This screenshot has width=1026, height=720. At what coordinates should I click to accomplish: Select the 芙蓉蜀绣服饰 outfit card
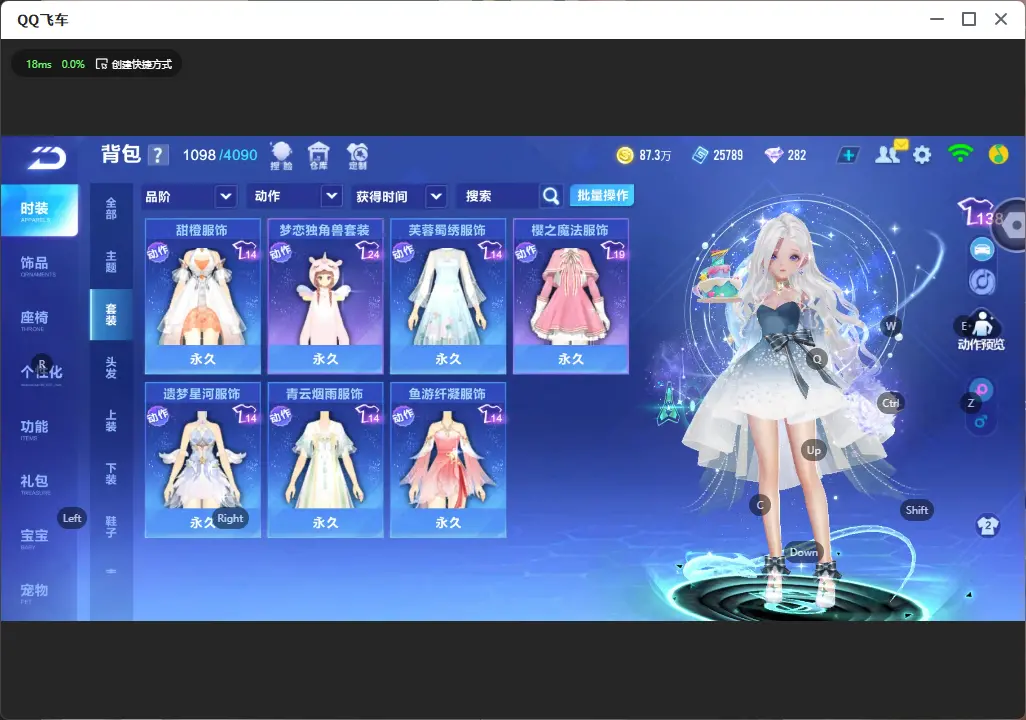(x=448, y=297)
